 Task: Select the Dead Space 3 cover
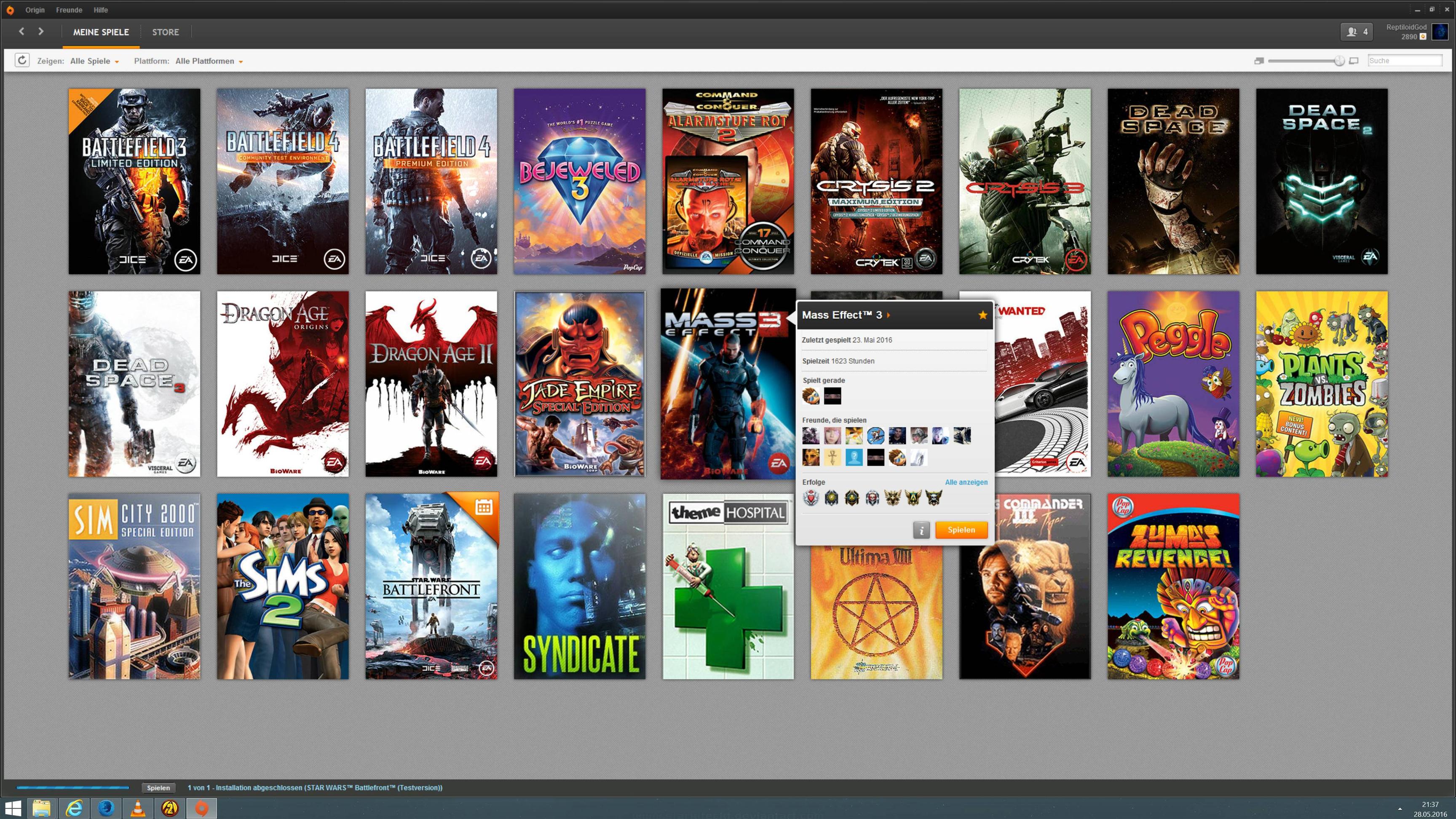click(x=134, y=384)
